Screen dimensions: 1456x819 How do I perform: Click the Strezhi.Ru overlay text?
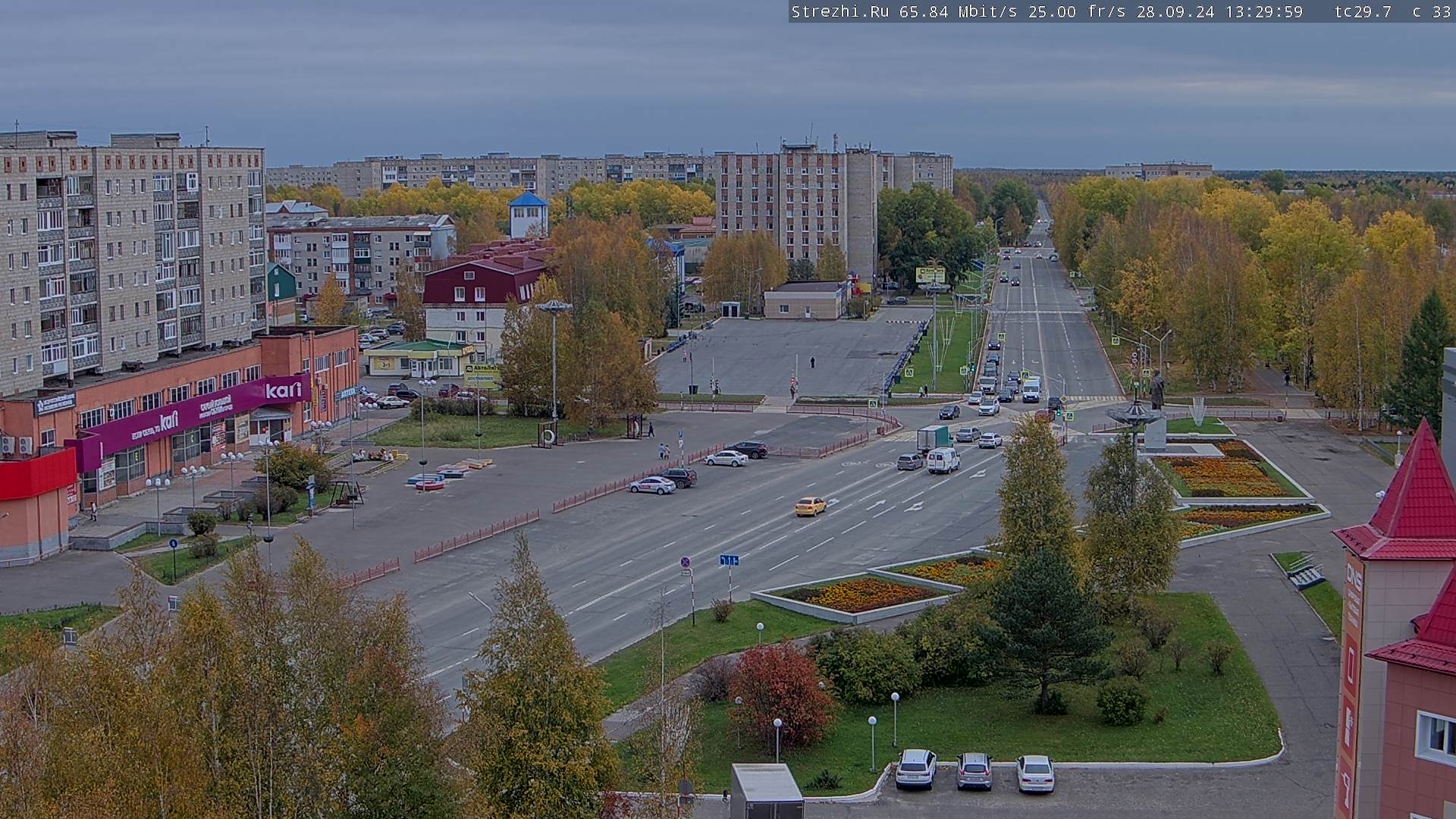842,11
